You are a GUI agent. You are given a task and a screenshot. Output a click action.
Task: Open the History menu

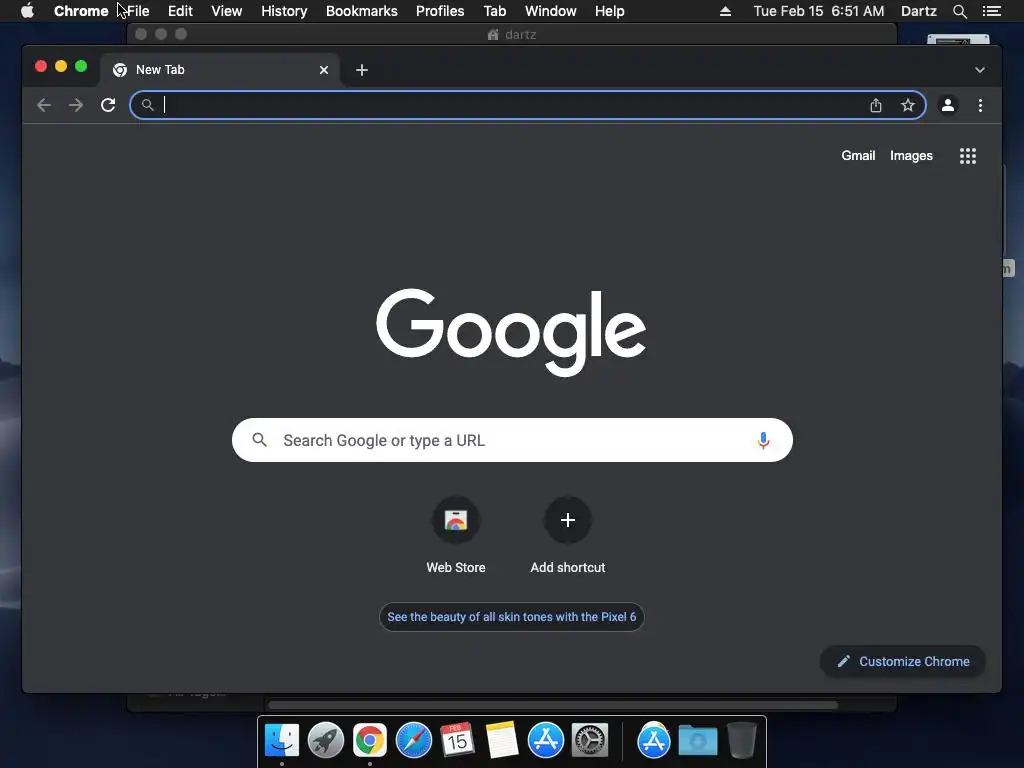click(x=284, y=11)
